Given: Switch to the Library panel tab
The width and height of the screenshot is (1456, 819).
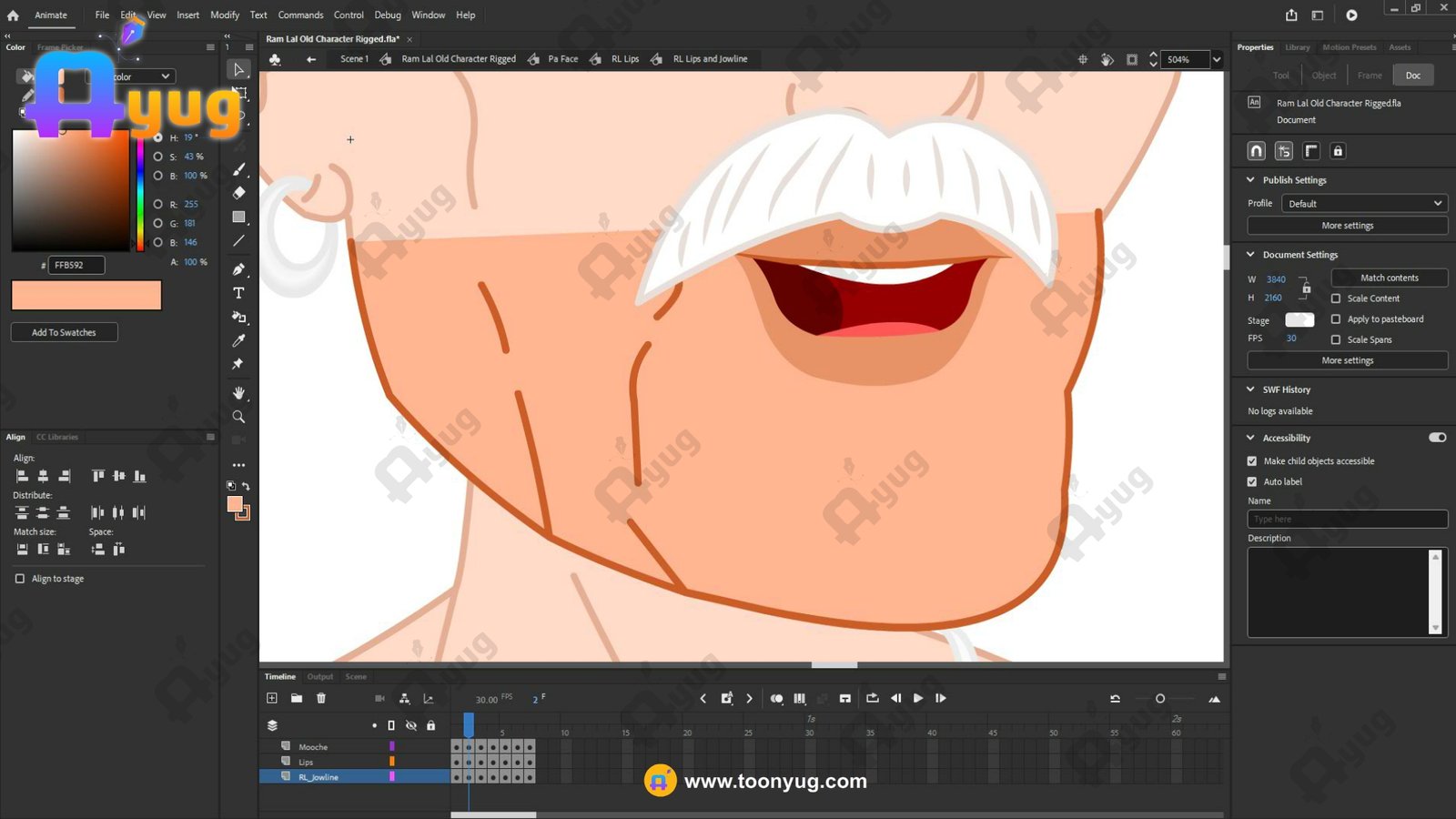Looking at the screenshot, I should [x=1297, y=47].
